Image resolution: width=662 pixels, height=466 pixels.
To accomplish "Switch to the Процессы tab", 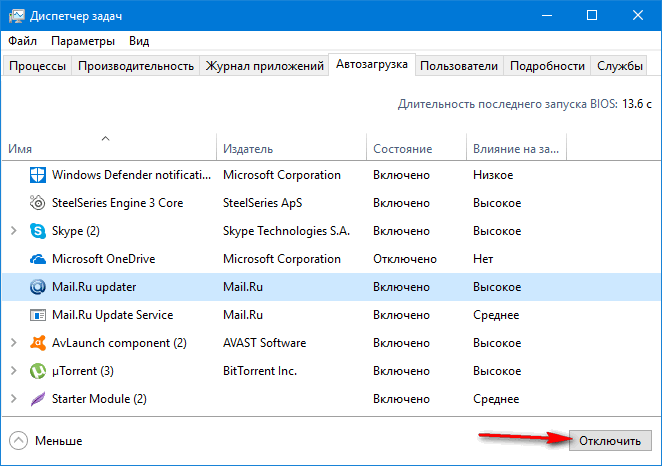I will coord(37,66).
